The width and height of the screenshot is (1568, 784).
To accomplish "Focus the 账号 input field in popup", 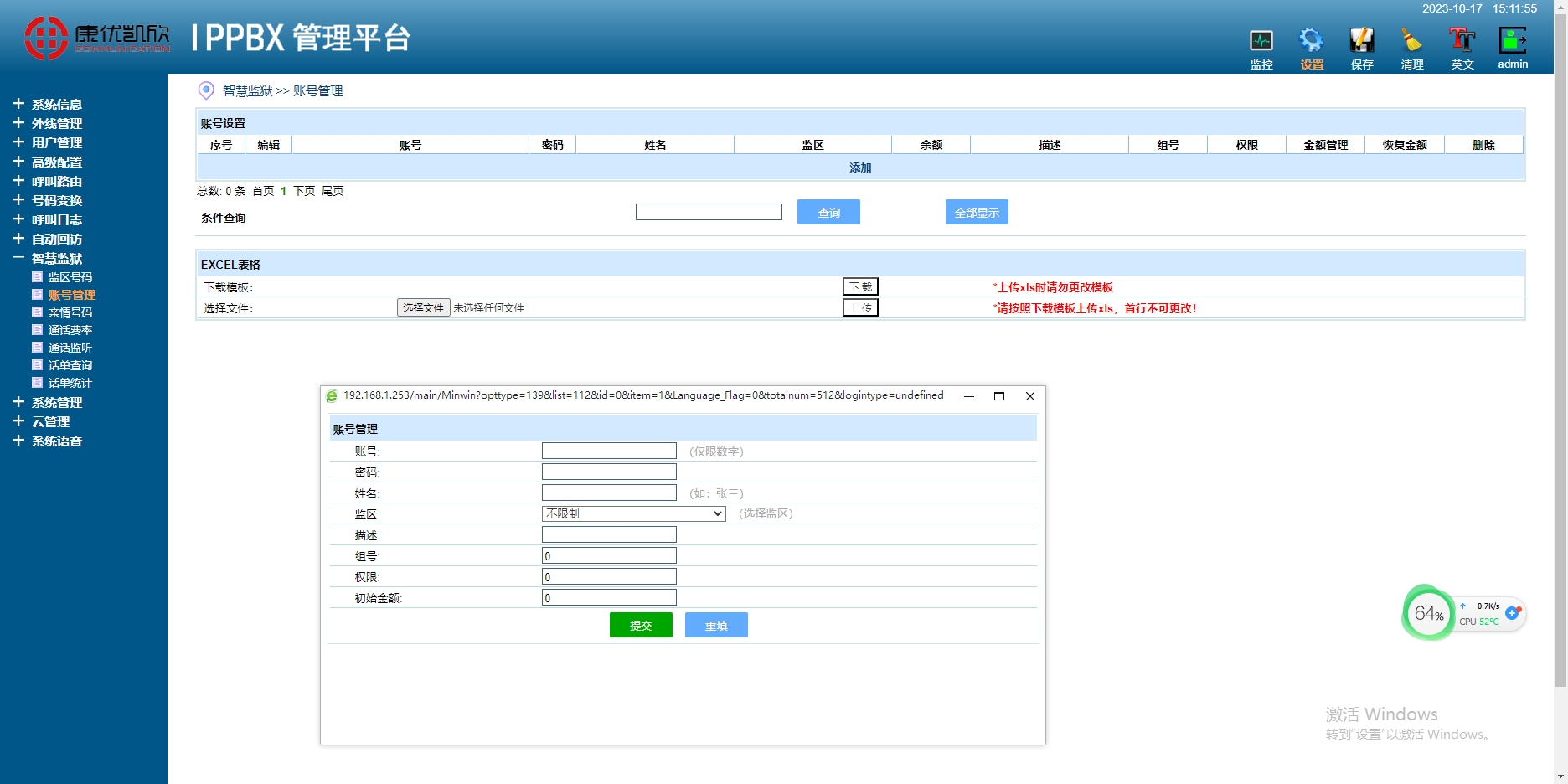I will click(609, 451).
